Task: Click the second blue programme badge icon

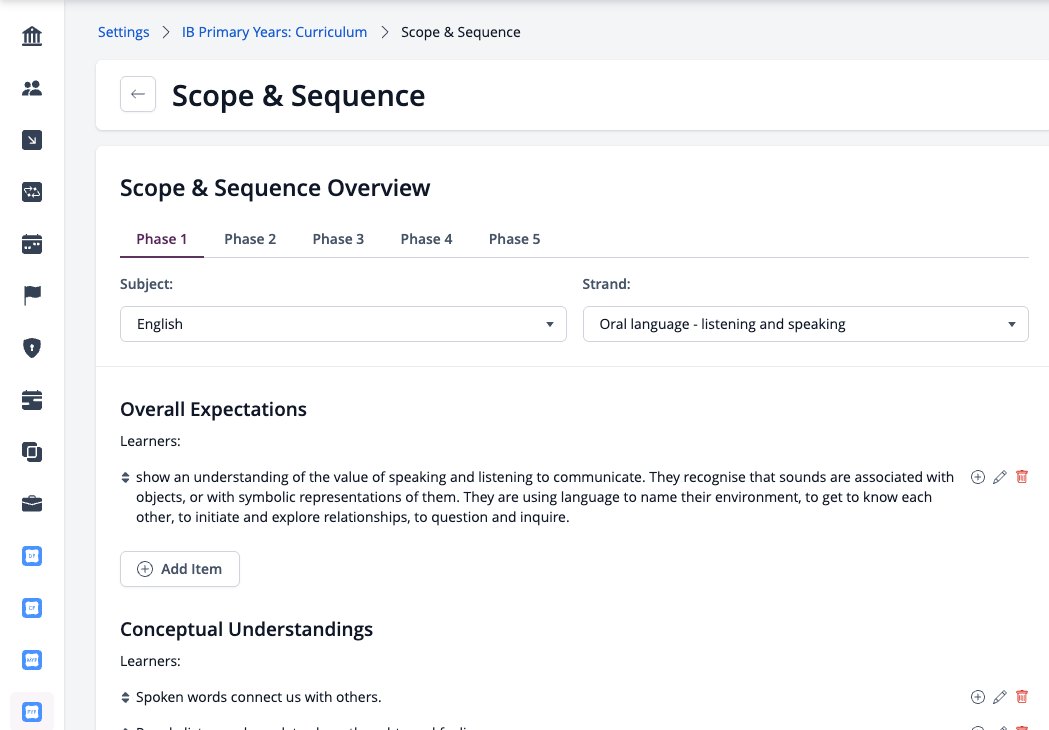Action: tap(31, 608)
